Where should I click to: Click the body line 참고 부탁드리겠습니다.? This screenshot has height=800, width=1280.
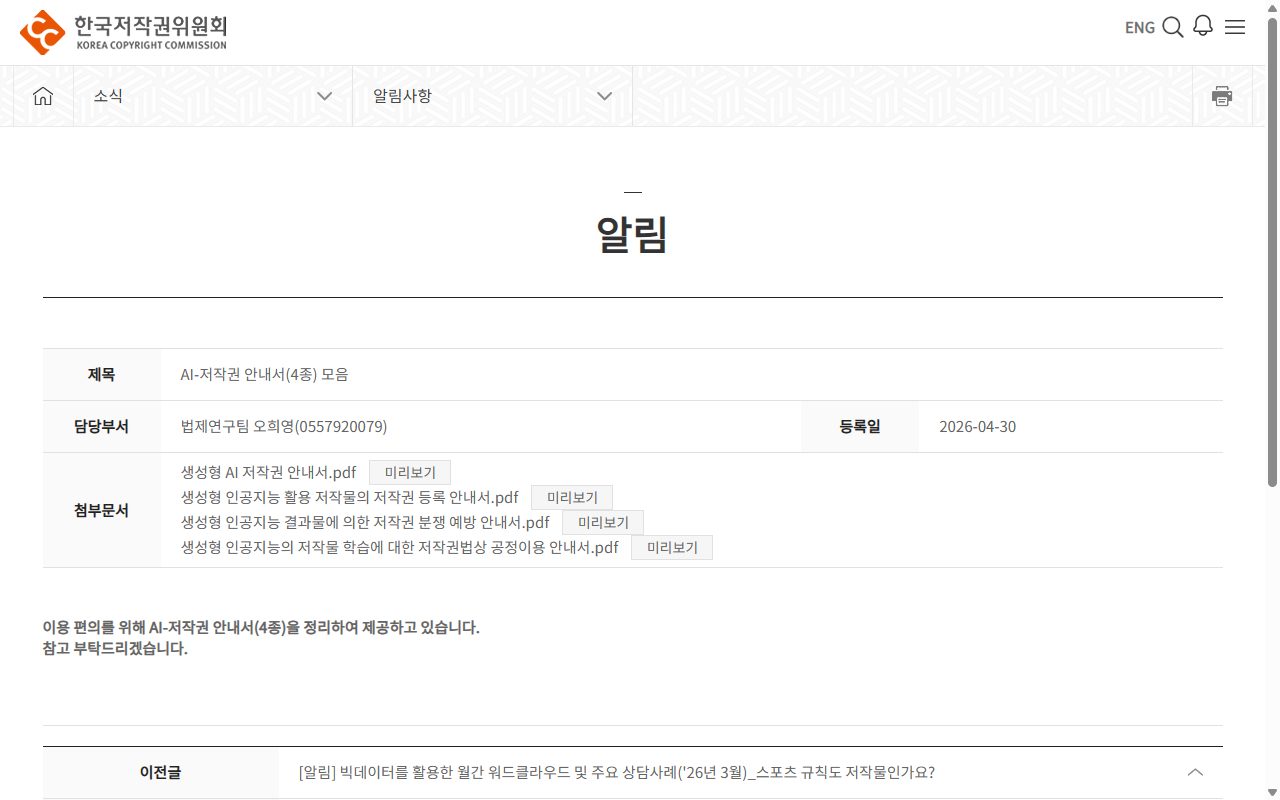point(115,648)
